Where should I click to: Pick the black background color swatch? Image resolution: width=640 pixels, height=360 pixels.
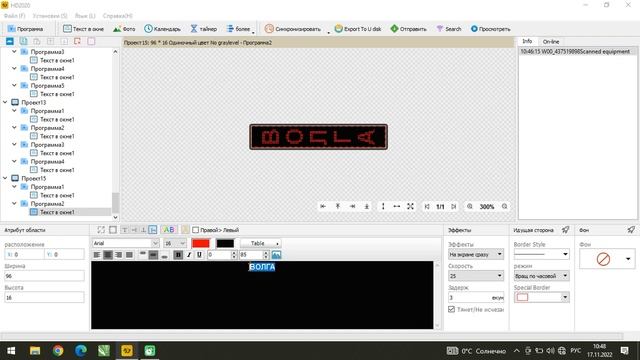click(x=225, y=243)
